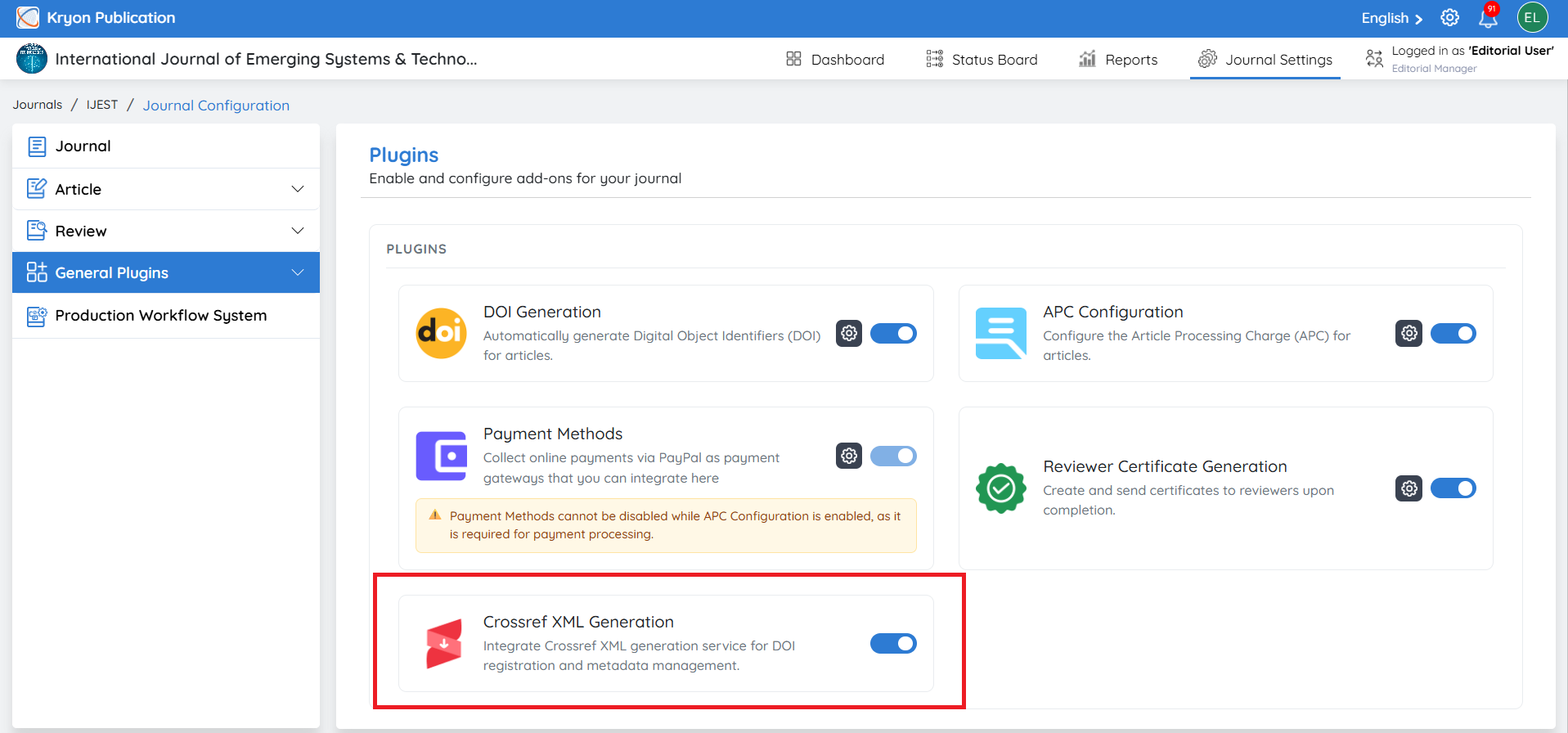This screenshot has width=1568, height=733.
Task: Open DOI Generation settings gear
Action: tap(849, 334)
